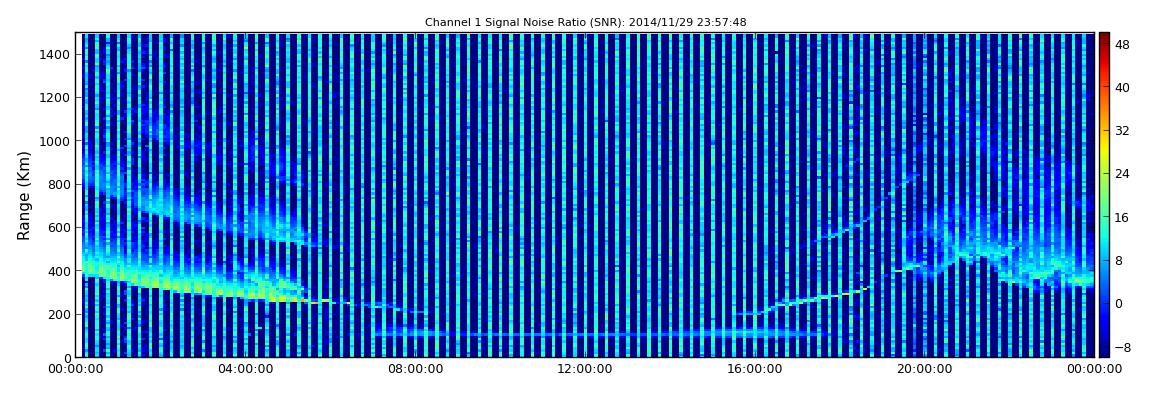Click the plot title showing 2014/11/29 23:57:48

coord(585,23)
